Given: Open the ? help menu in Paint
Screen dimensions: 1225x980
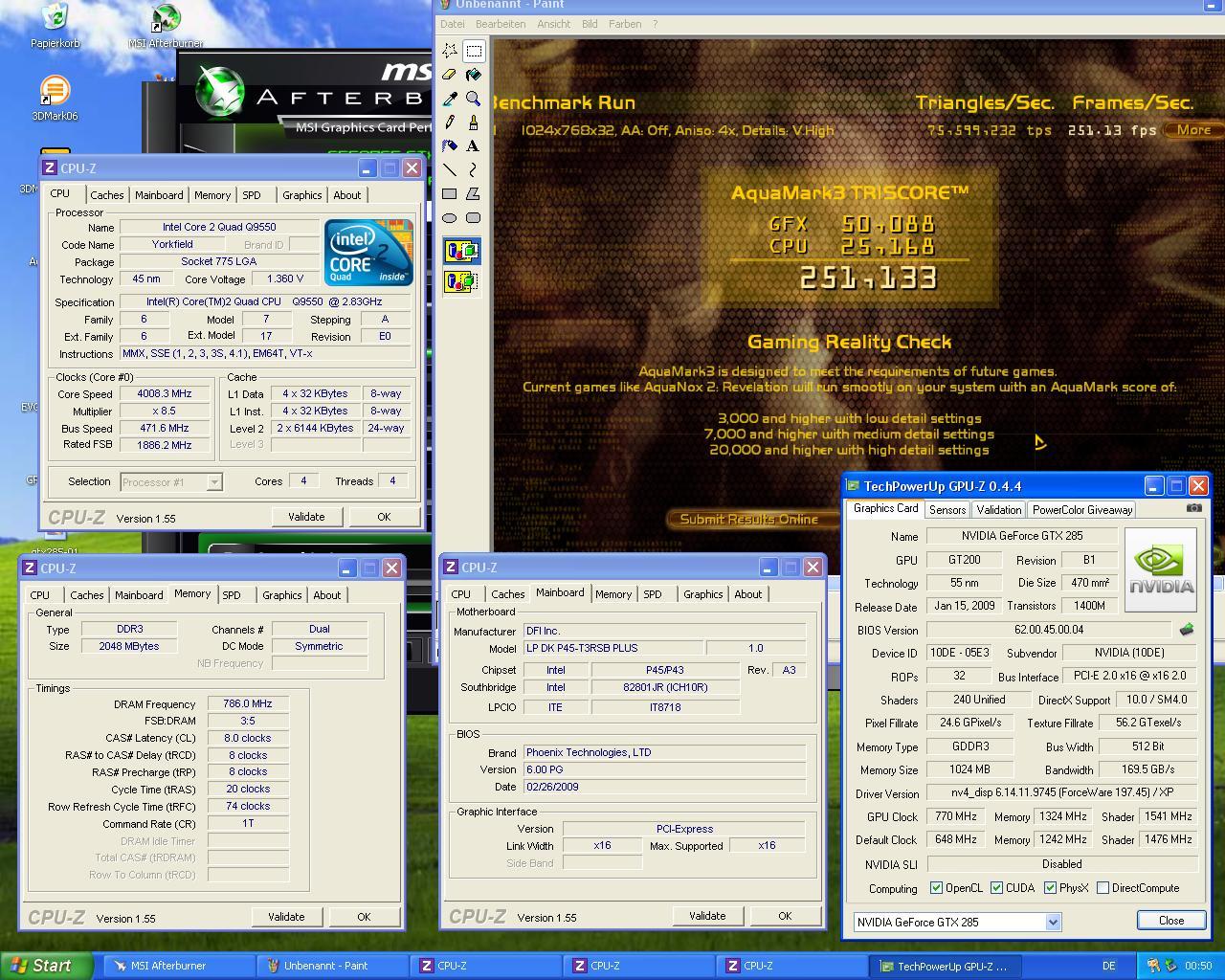Looking at the screenshot, I should click(656, 24).
